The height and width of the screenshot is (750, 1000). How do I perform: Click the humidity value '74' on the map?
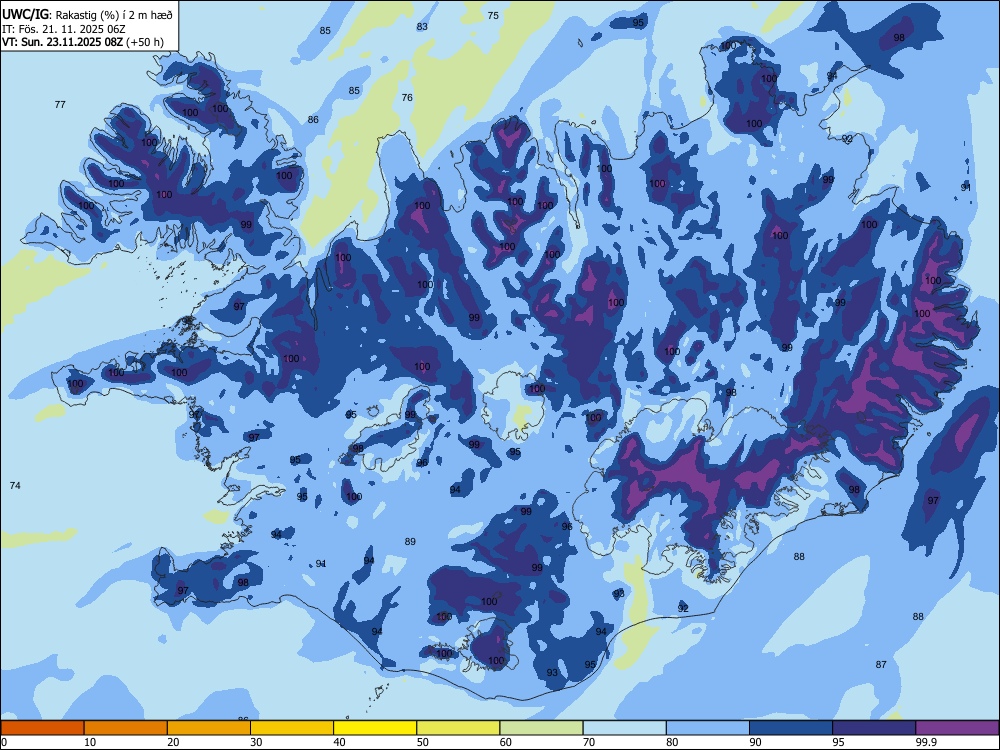click(15, 485)
